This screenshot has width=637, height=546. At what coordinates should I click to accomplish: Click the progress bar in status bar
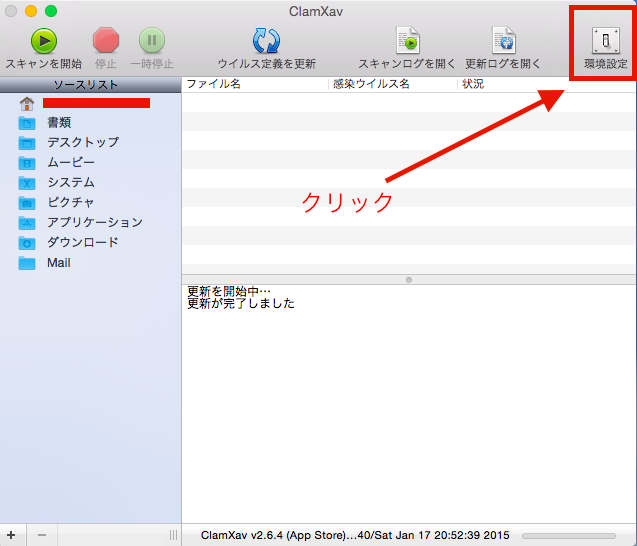click(569, 536)
